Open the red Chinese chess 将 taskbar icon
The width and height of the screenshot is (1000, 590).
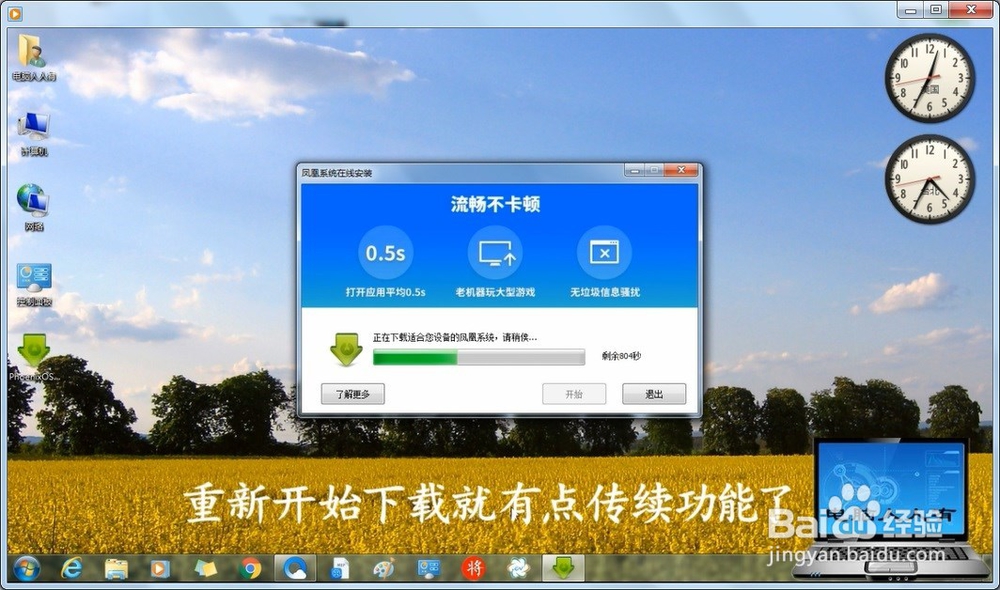[473, 568]
